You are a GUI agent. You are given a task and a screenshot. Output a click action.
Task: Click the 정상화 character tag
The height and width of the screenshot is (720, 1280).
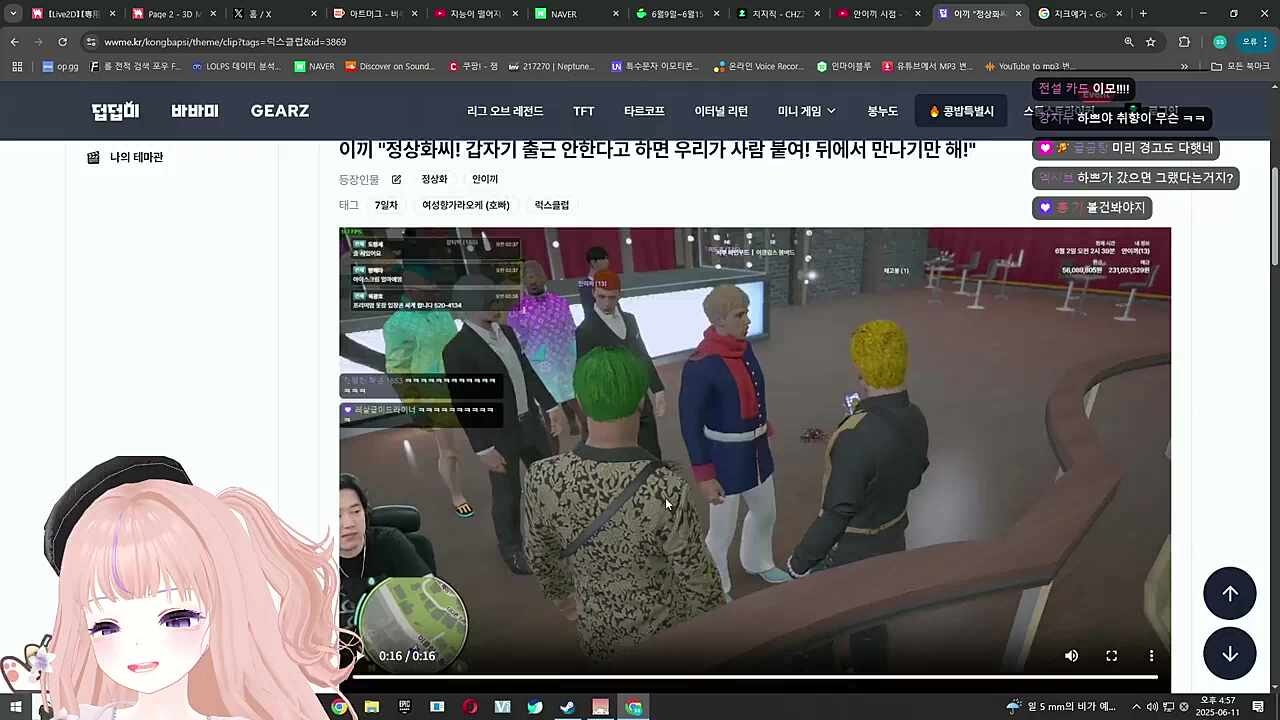coord(434,179)
